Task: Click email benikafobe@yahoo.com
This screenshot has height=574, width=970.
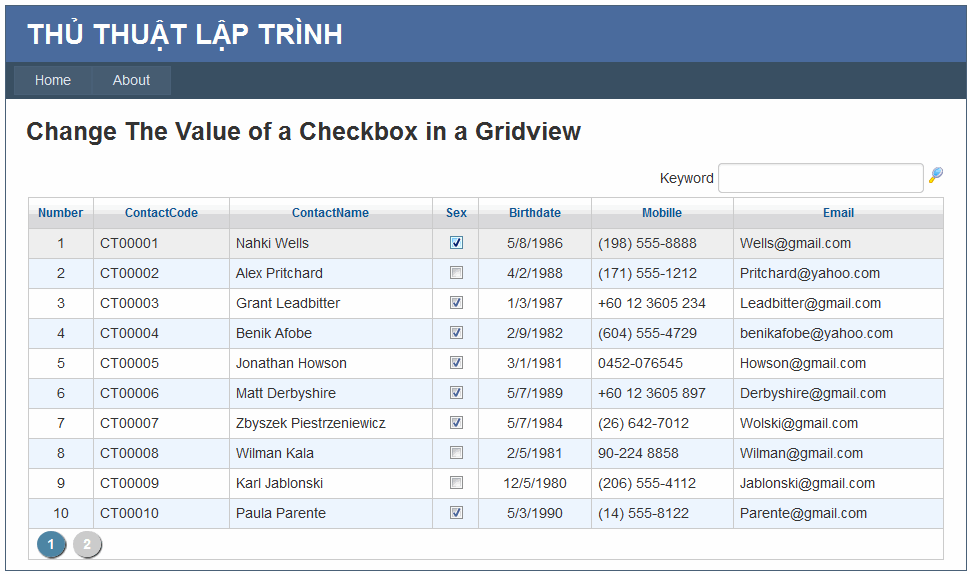Action: [817, 333]
